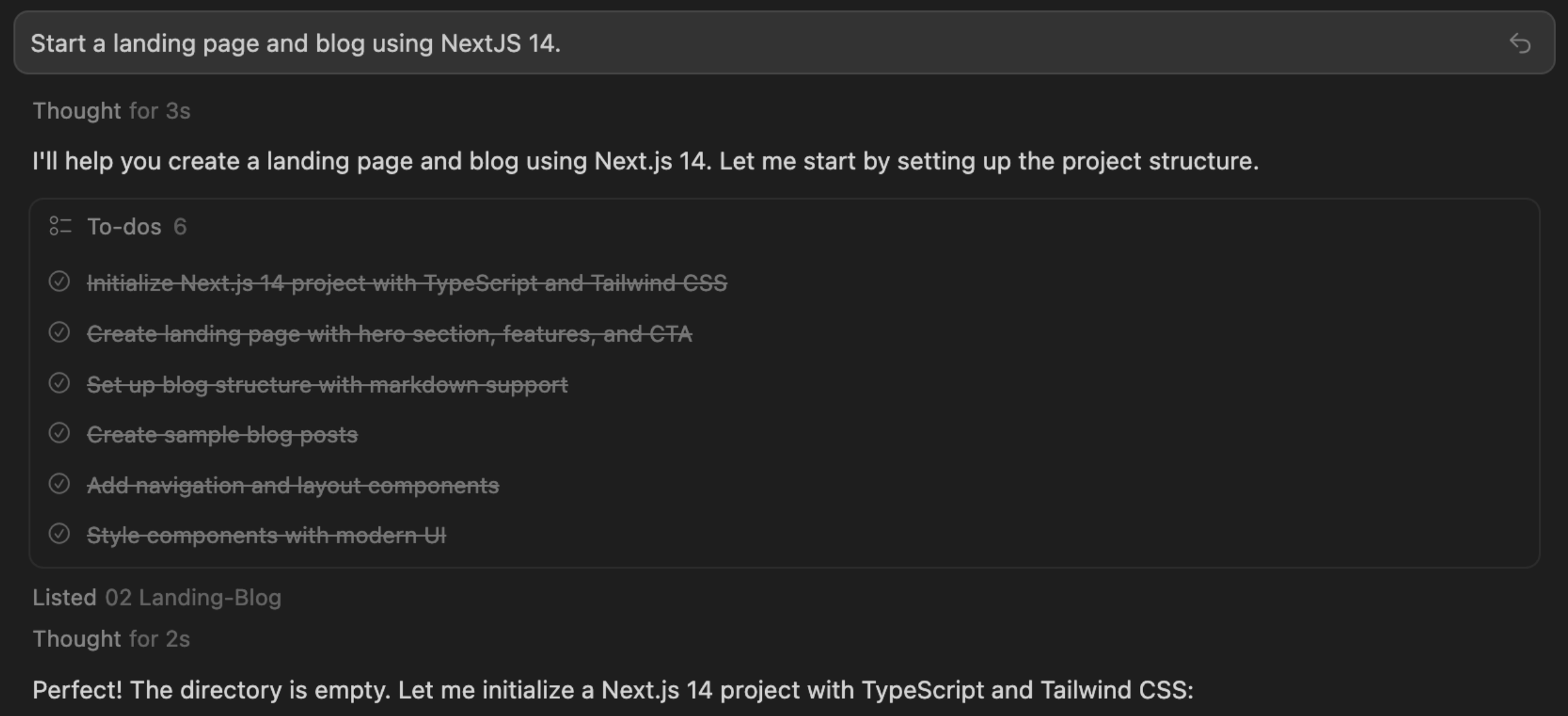Click the Perfect! The directory is empty message
The image size is (1568, 716).
pyautogui.click(x=612, y=690)
